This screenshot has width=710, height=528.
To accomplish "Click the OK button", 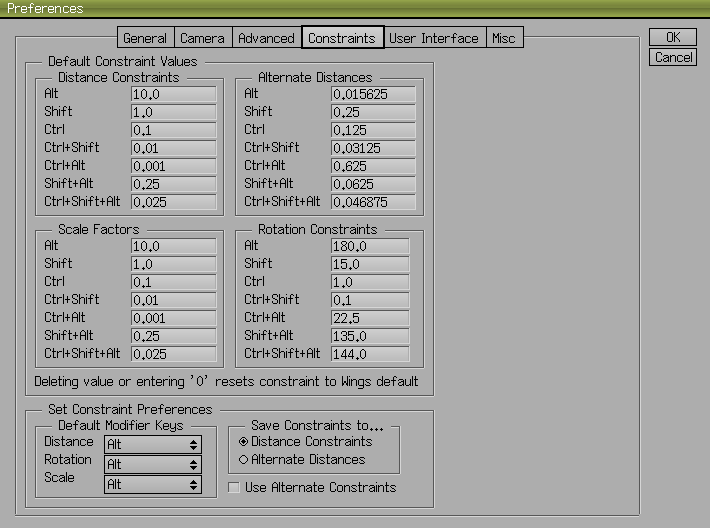I will point(672,37).
